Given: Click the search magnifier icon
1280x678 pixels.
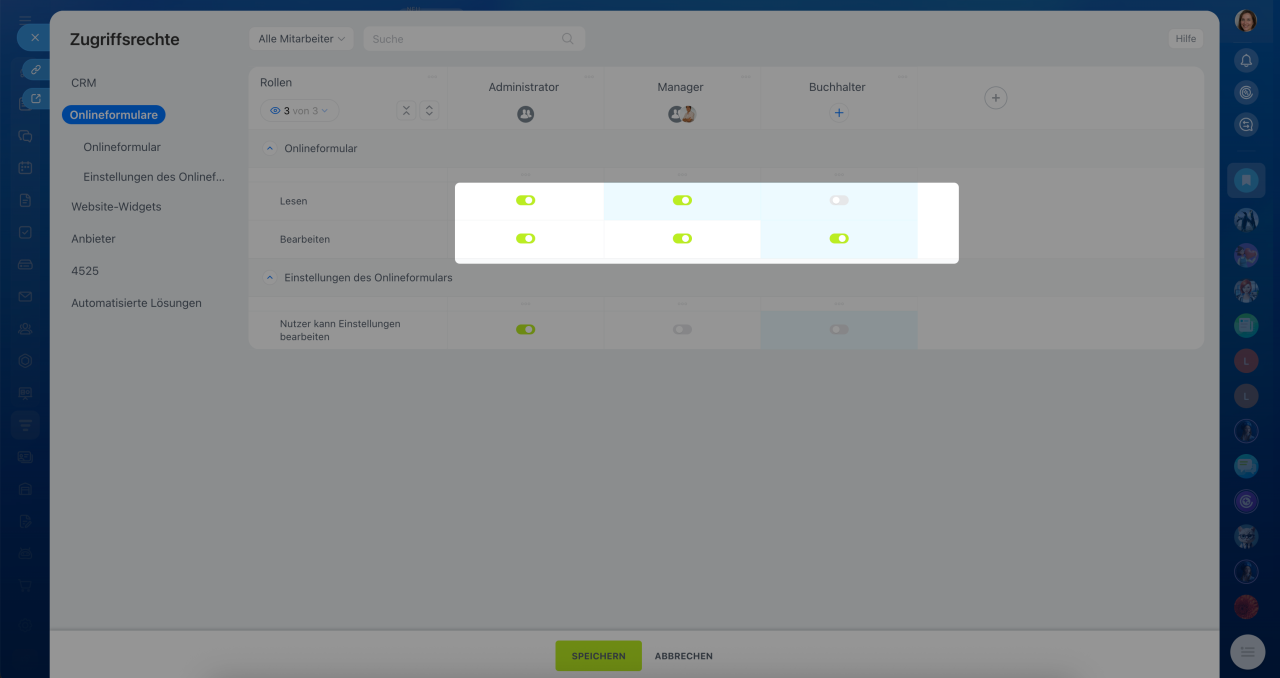Looking at the screenshot, I should coord(568,39).
